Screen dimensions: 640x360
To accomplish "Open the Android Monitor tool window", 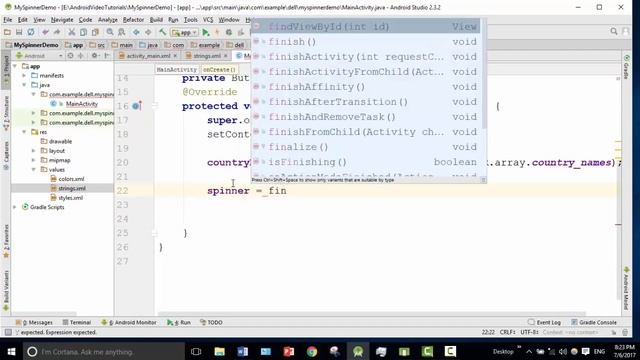I will click(129, 322).
